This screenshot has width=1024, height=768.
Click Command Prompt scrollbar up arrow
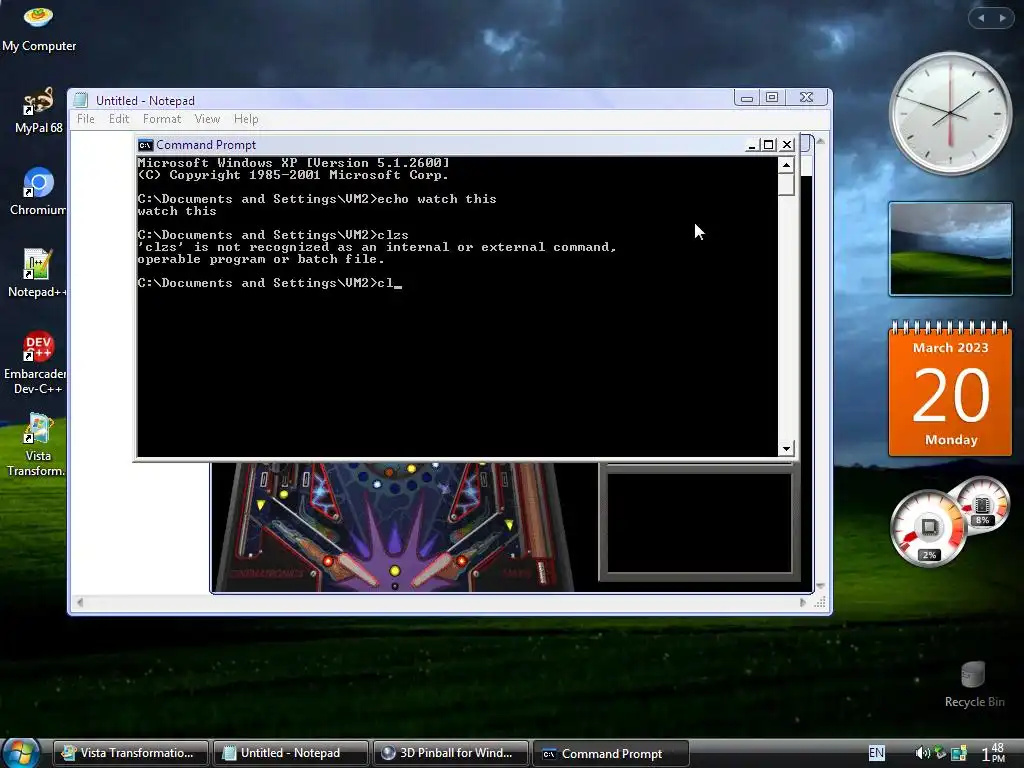[786, 165]
